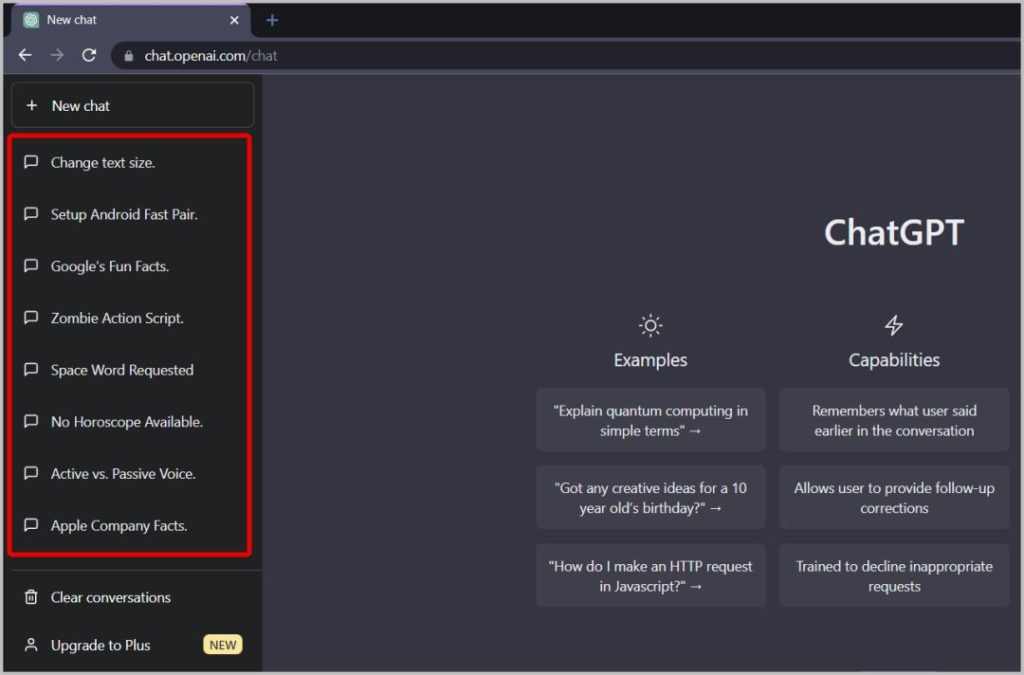Click the lightning icon above Capabilities

[894, 325]
